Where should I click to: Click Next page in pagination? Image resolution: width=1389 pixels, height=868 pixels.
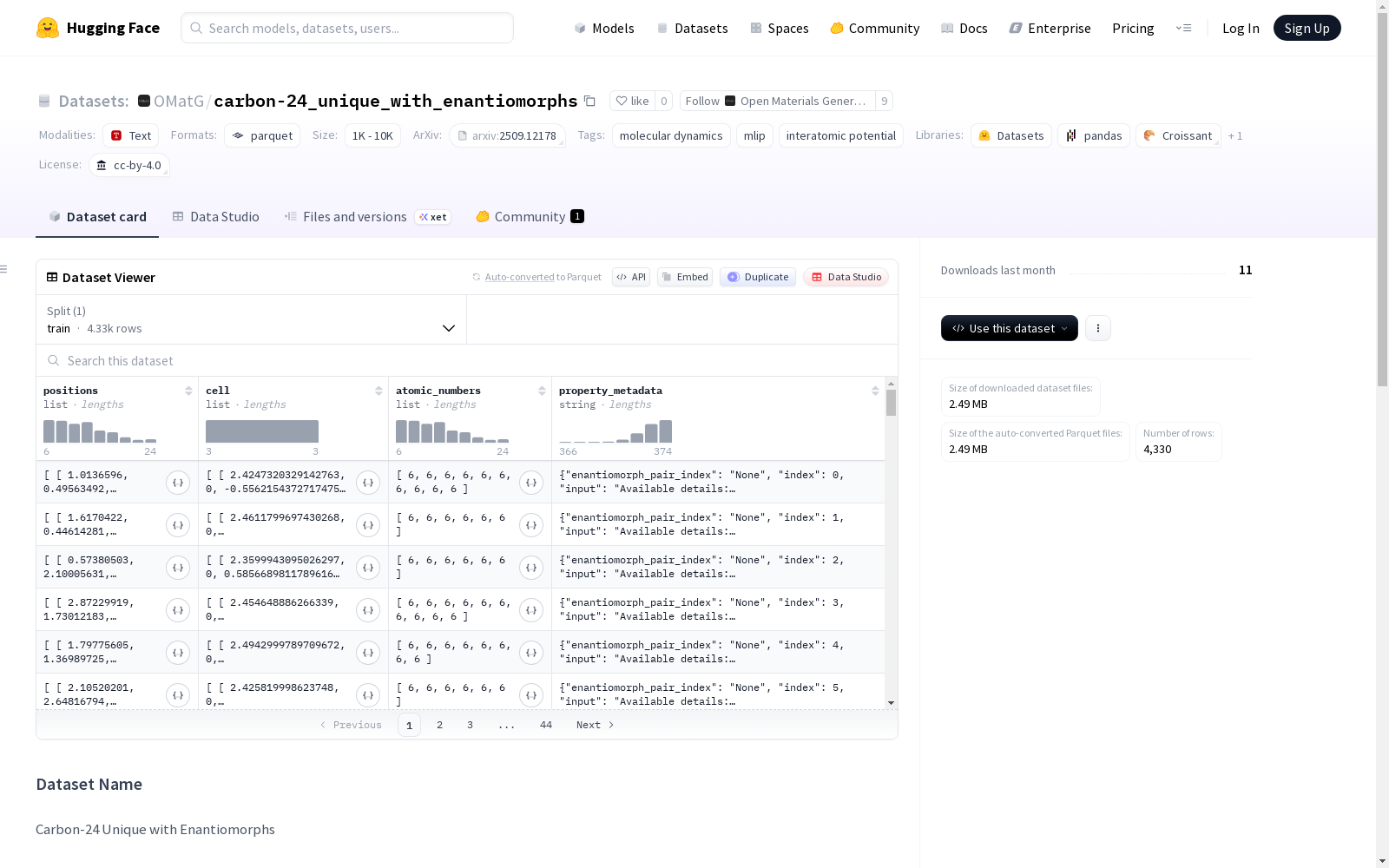(595, 725)
